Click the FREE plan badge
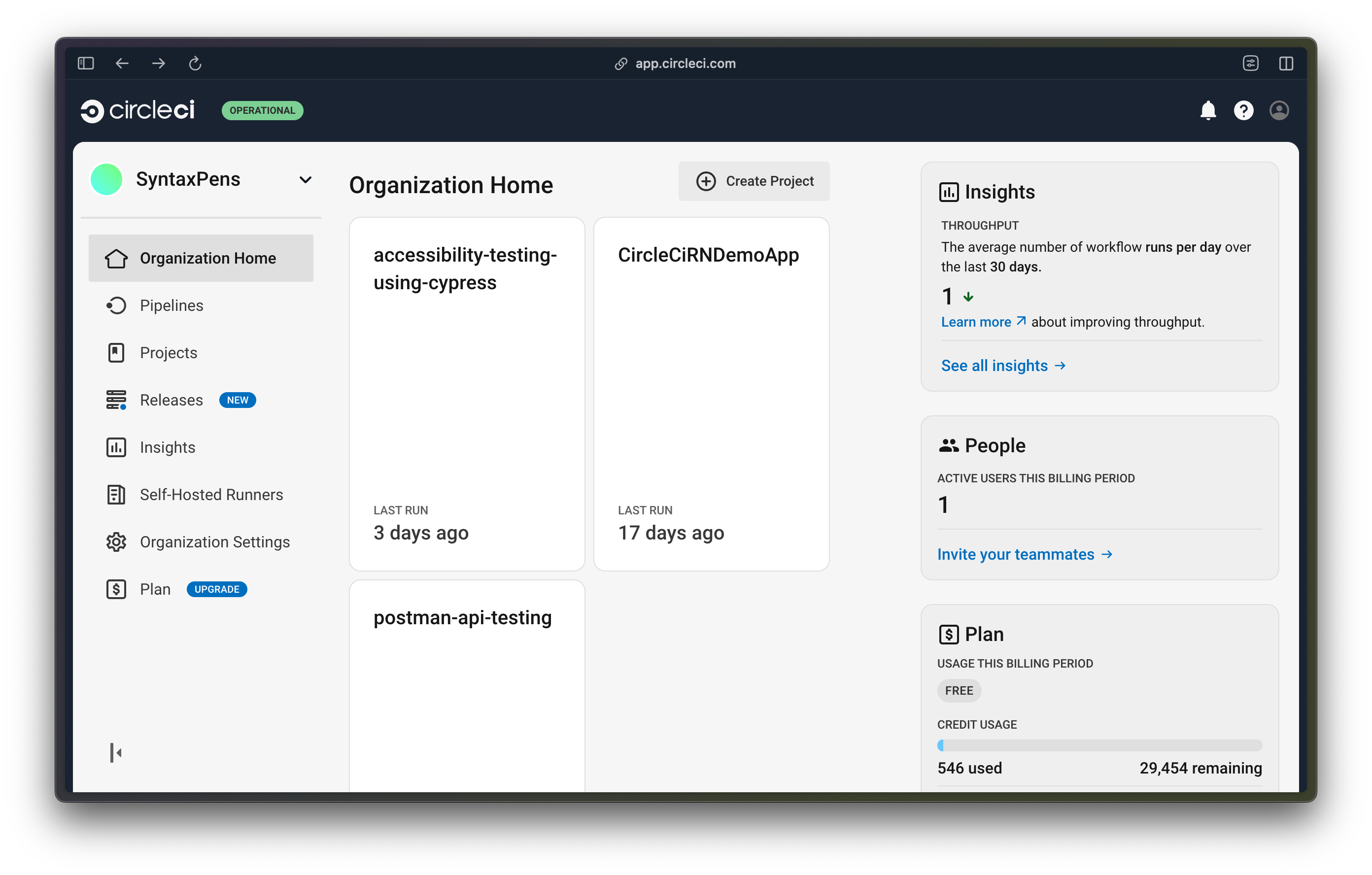The width and height of the screenshot is (1372, 875). 959,690
